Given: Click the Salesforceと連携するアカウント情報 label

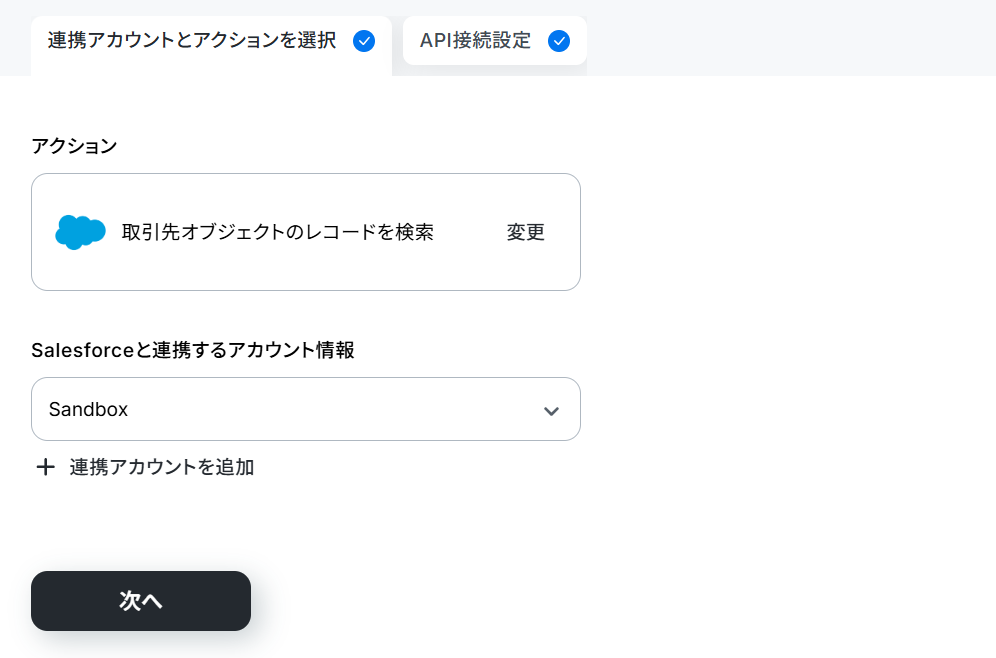Looking at the screenshot, I should click(193, 350).
